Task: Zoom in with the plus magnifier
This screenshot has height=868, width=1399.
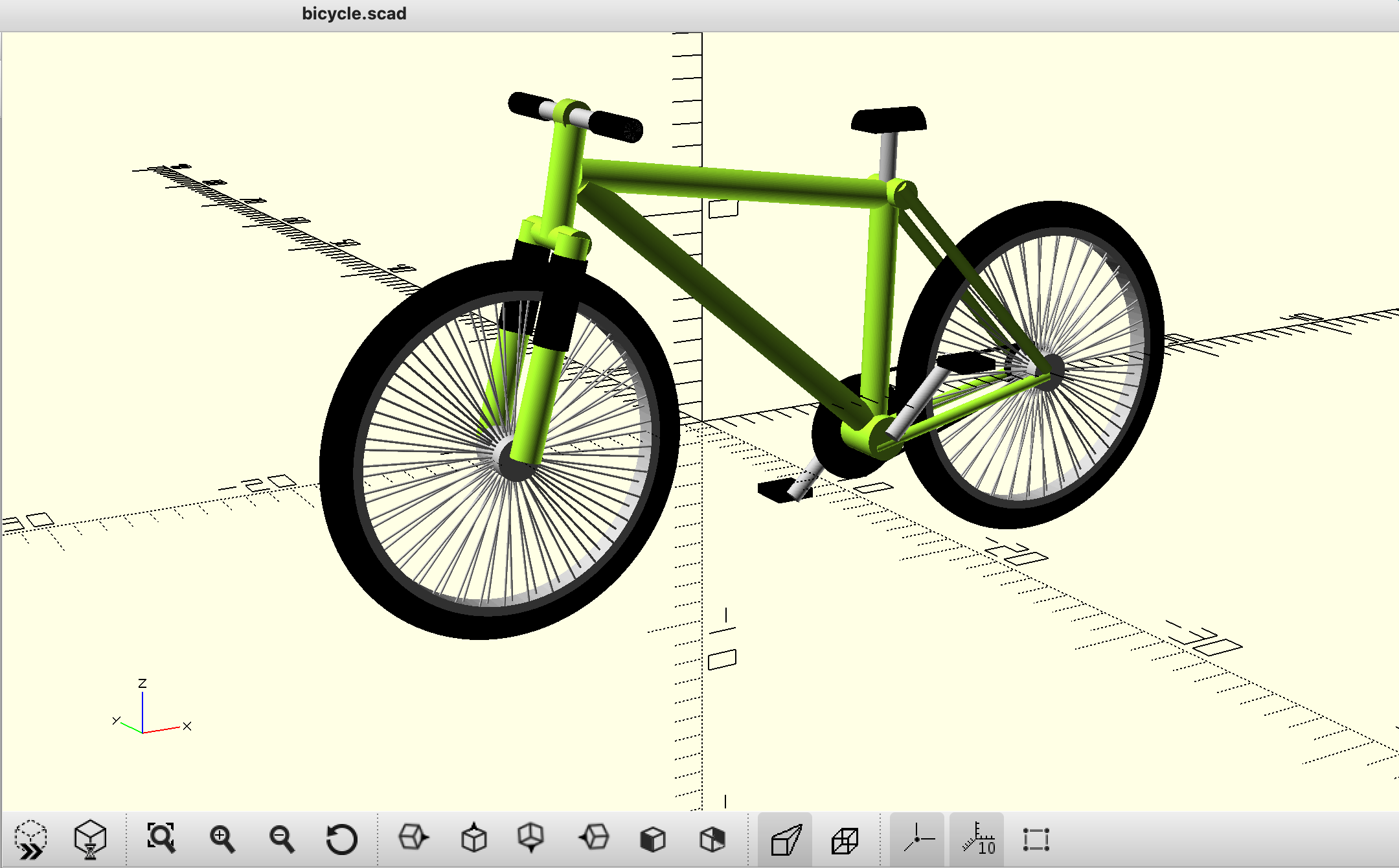Action: click(222, 839)
